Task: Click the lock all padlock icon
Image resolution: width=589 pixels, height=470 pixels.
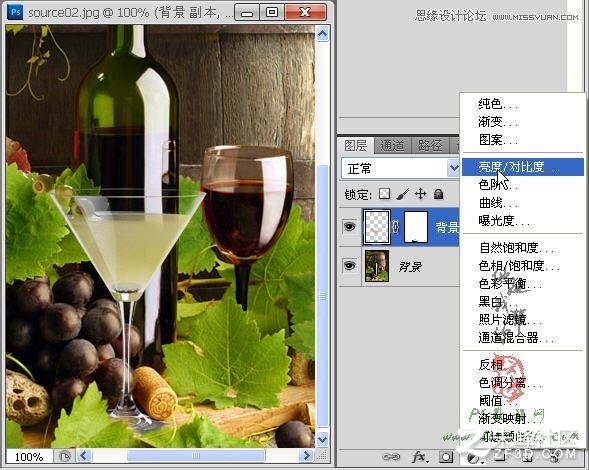Action: point(438,194)
